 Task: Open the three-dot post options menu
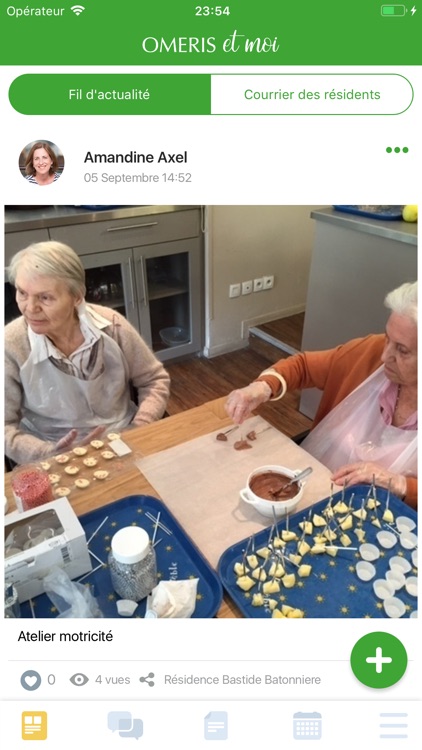point(397,150)
